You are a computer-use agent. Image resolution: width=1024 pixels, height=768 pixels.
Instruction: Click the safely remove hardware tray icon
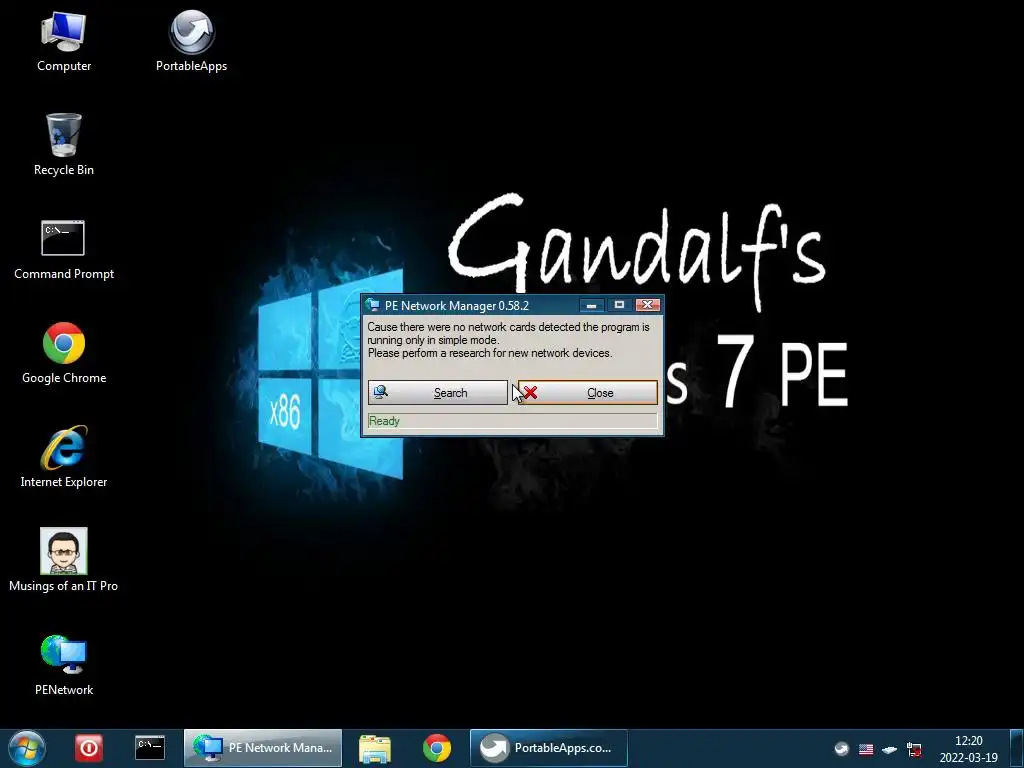[x=889, y=749]
